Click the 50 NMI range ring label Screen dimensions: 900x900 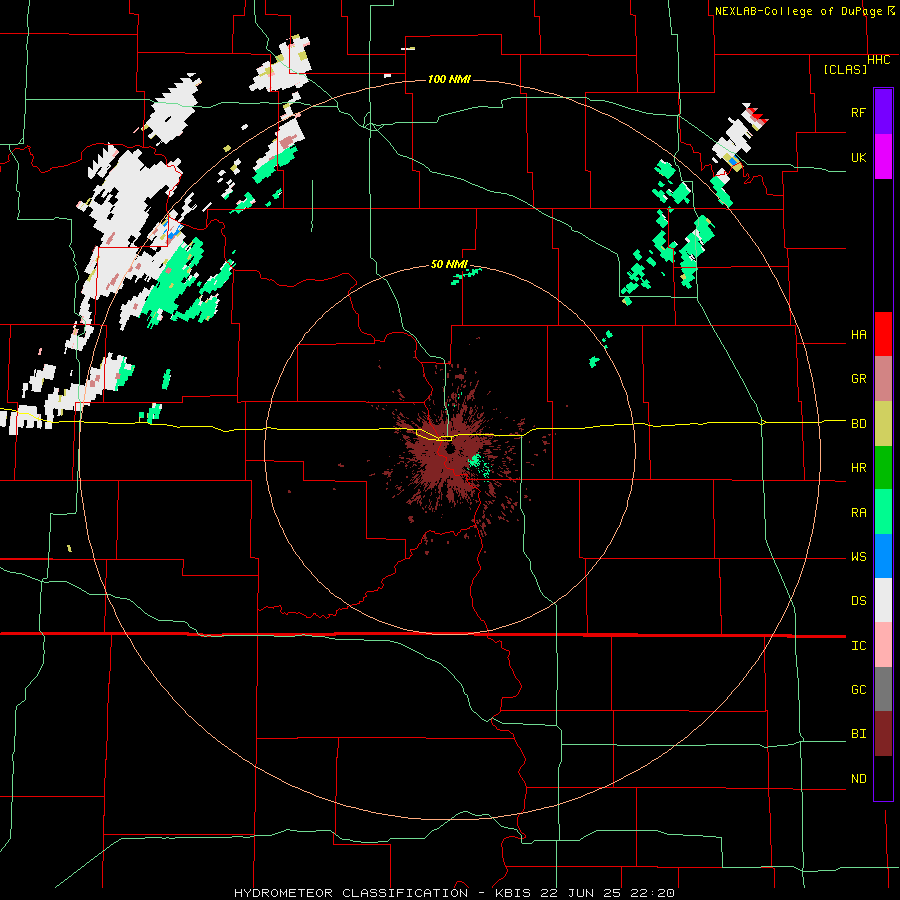coord(449,264)
